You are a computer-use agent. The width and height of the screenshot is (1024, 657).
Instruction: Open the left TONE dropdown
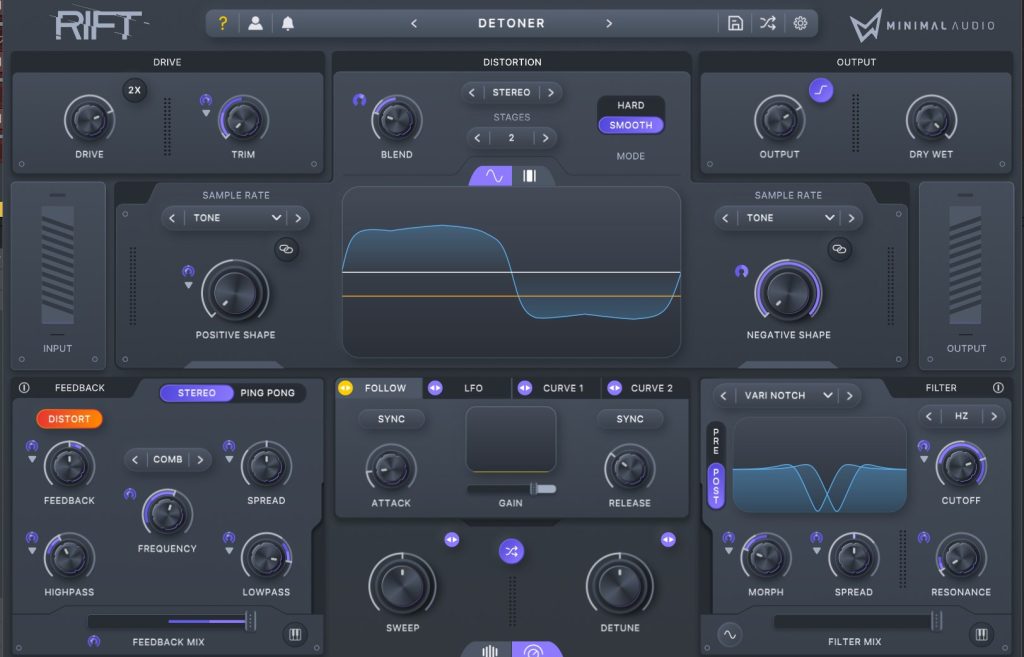tap(237, 218)
